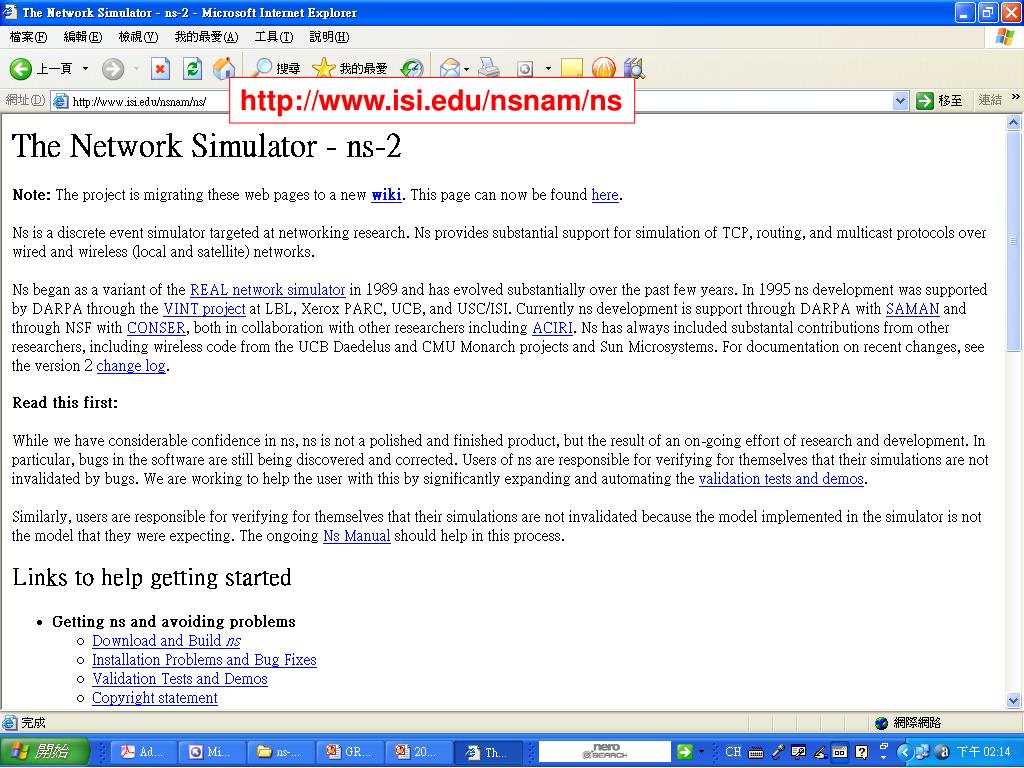Click the Nero search input field
Viewport: 1024px width, 768px height.
tap(604, 752)
